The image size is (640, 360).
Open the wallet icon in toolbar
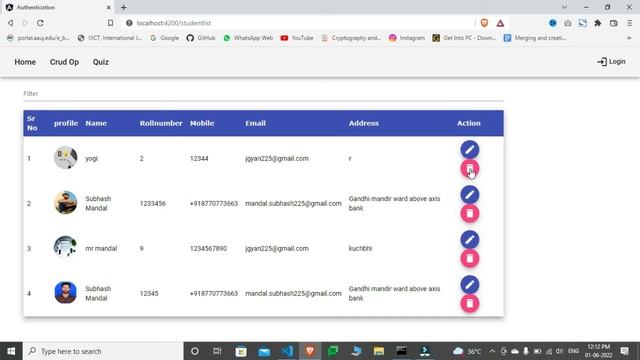[613, 23]
